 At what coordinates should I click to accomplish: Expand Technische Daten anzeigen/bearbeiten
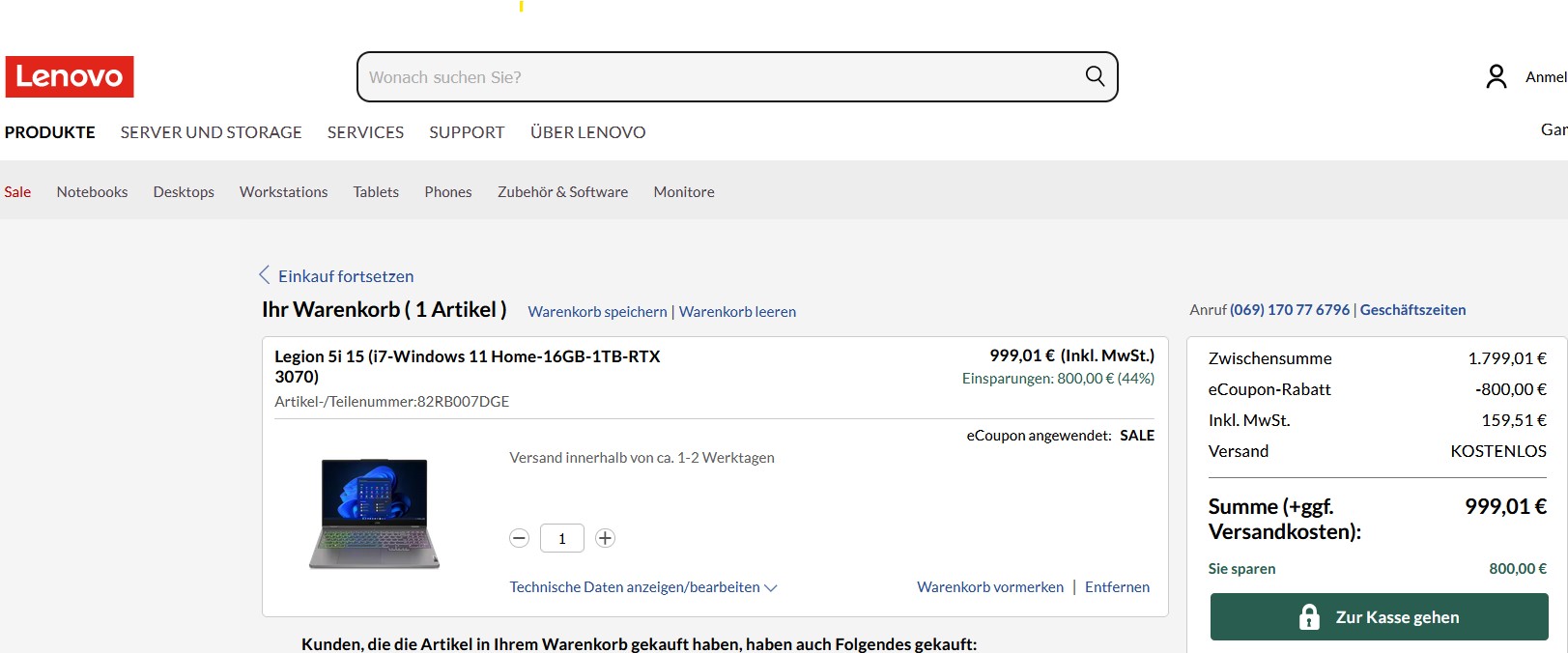(x=643, y=587)
